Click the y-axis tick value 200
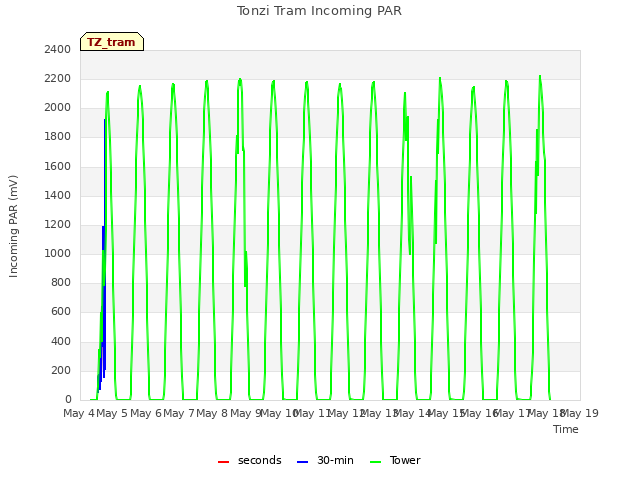 point(61,371)
